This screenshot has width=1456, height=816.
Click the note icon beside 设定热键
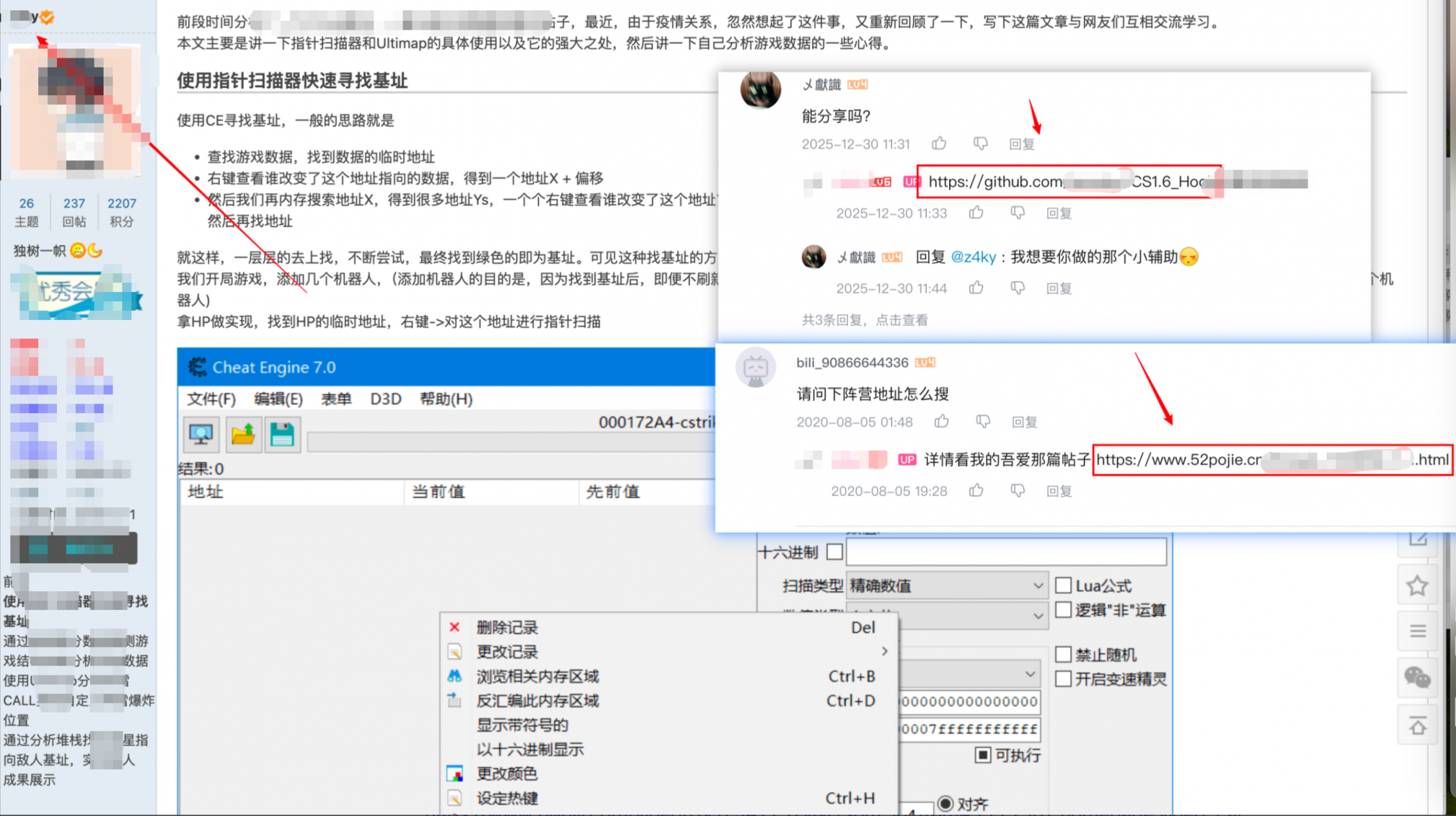point(454,798)
